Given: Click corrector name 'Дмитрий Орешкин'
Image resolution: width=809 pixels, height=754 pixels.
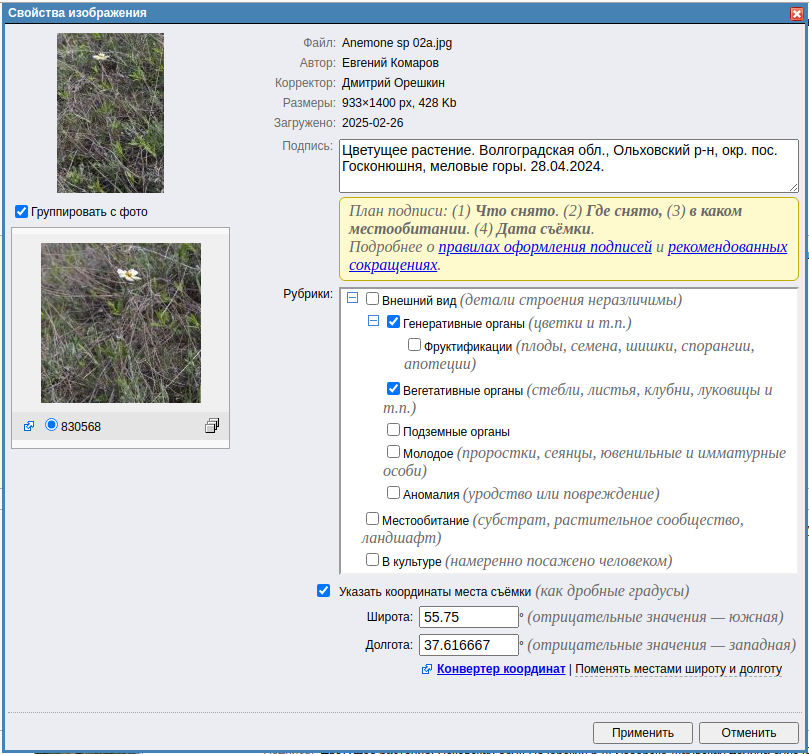Looking at the screenshot, I should pyautogui.click(x=393, y=83).
